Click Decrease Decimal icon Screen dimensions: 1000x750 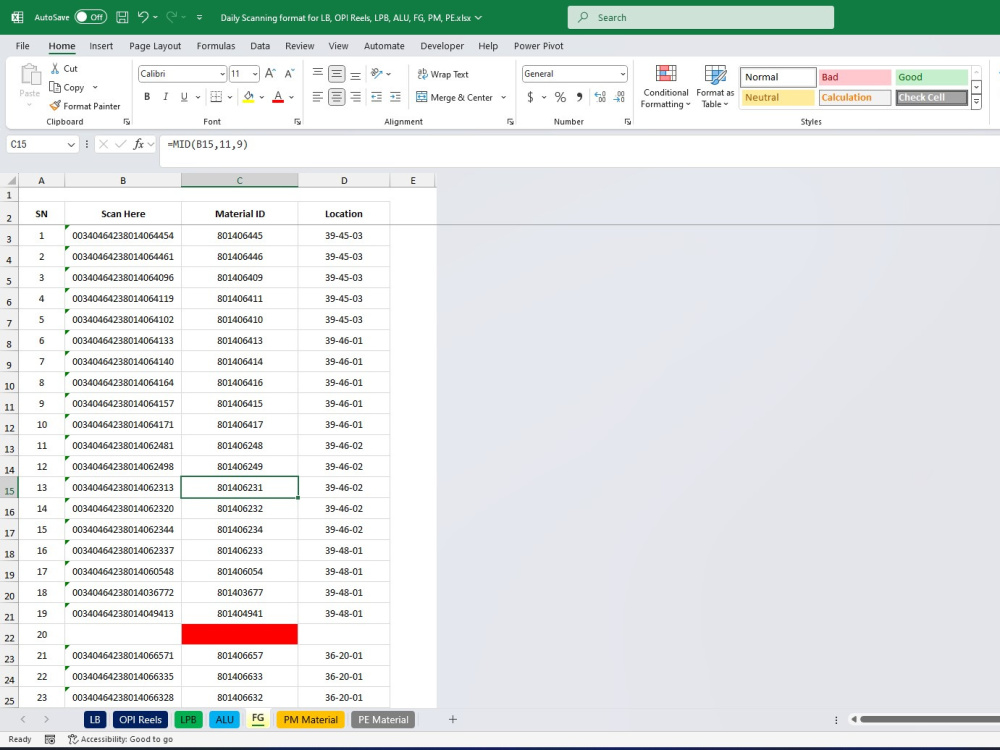point(619,97)
